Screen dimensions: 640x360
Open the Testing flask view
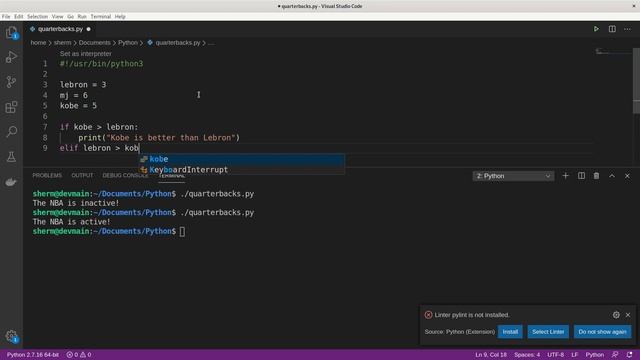click(x=11, y=157)
